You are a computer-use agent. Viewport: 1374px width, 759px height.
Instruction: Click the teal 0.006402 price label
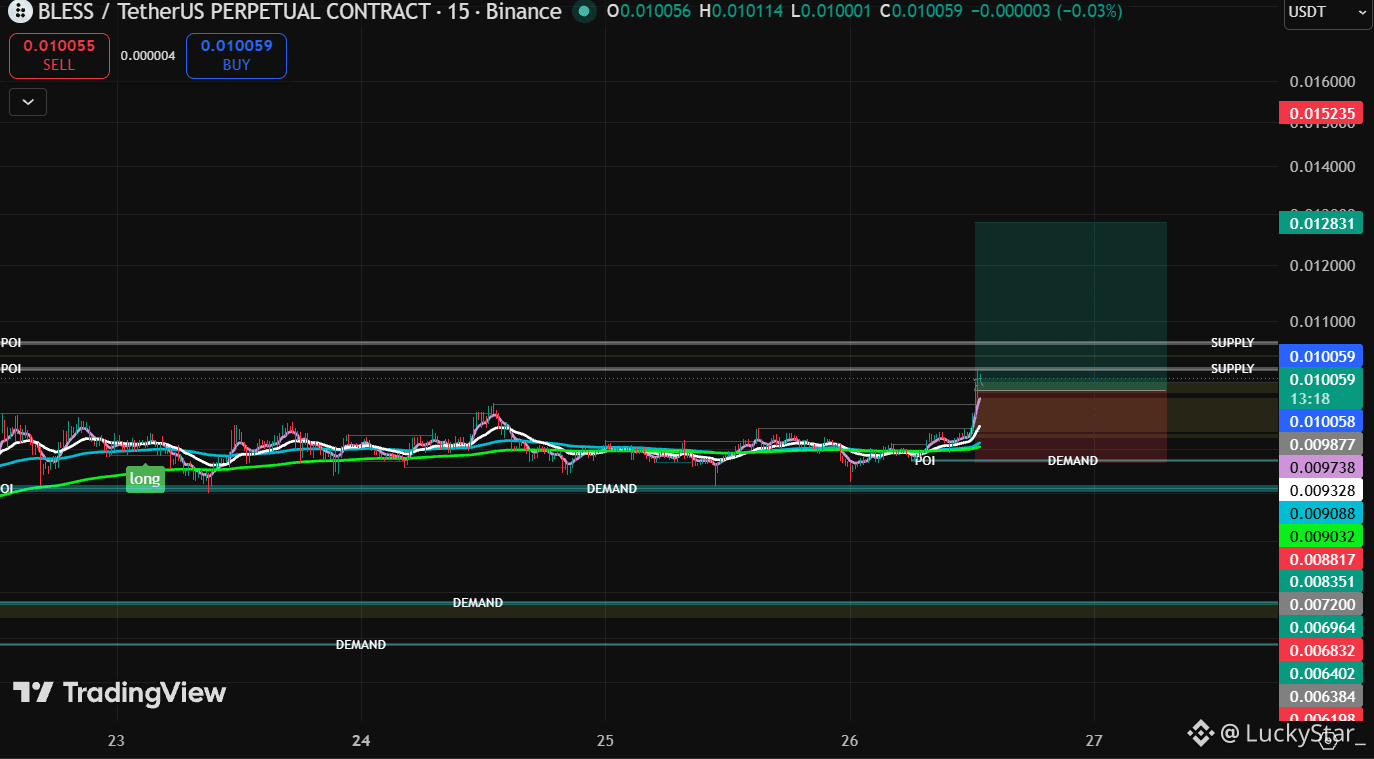(1321, 673)
